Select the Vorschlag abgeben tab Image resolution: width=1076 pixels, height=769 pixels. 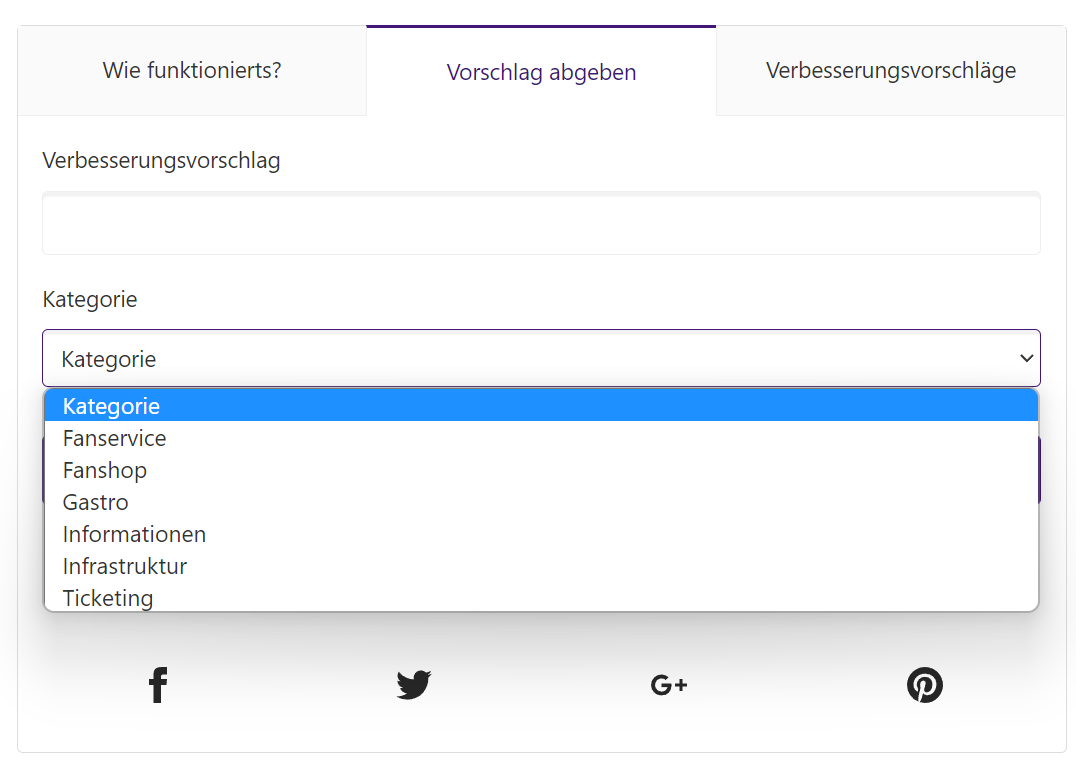[x=541, y=71]
